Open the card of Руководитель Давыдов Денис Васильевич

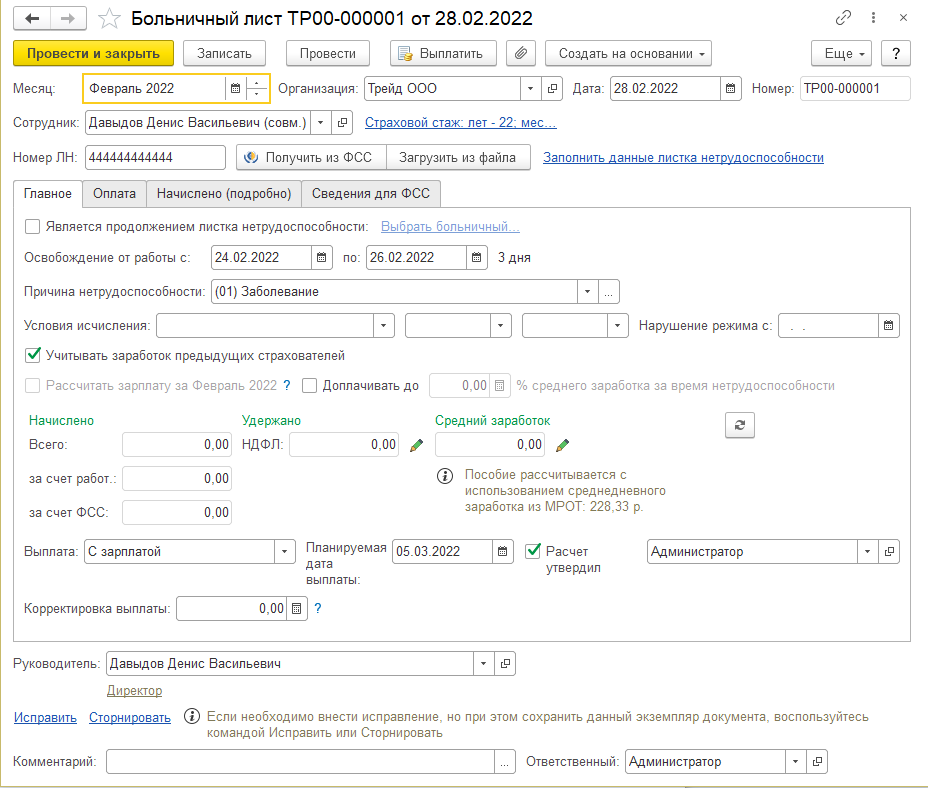505,664
